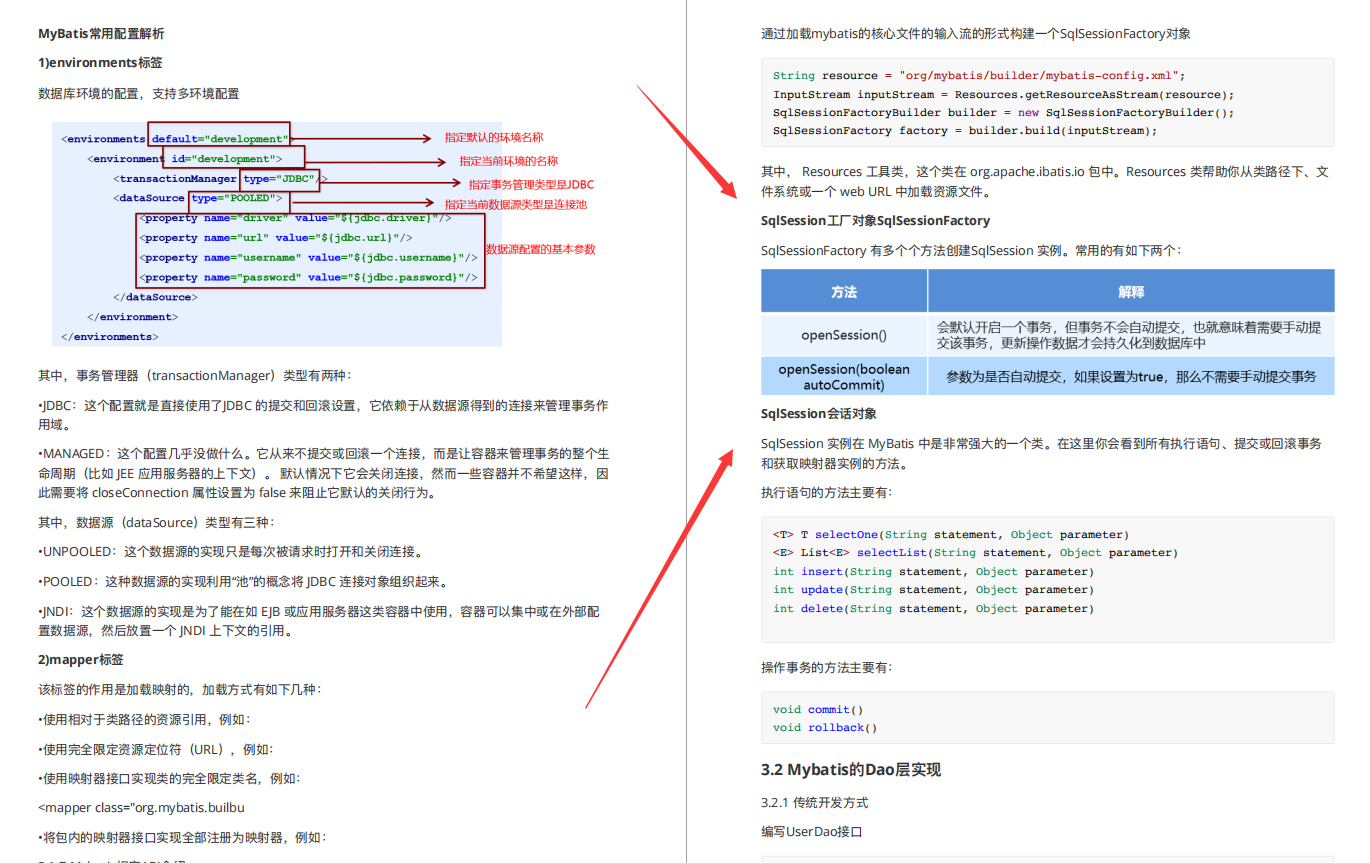Screen dimensions: 1370x864
Task: Click the table cell "openSession()"
Action: (844, 335)
